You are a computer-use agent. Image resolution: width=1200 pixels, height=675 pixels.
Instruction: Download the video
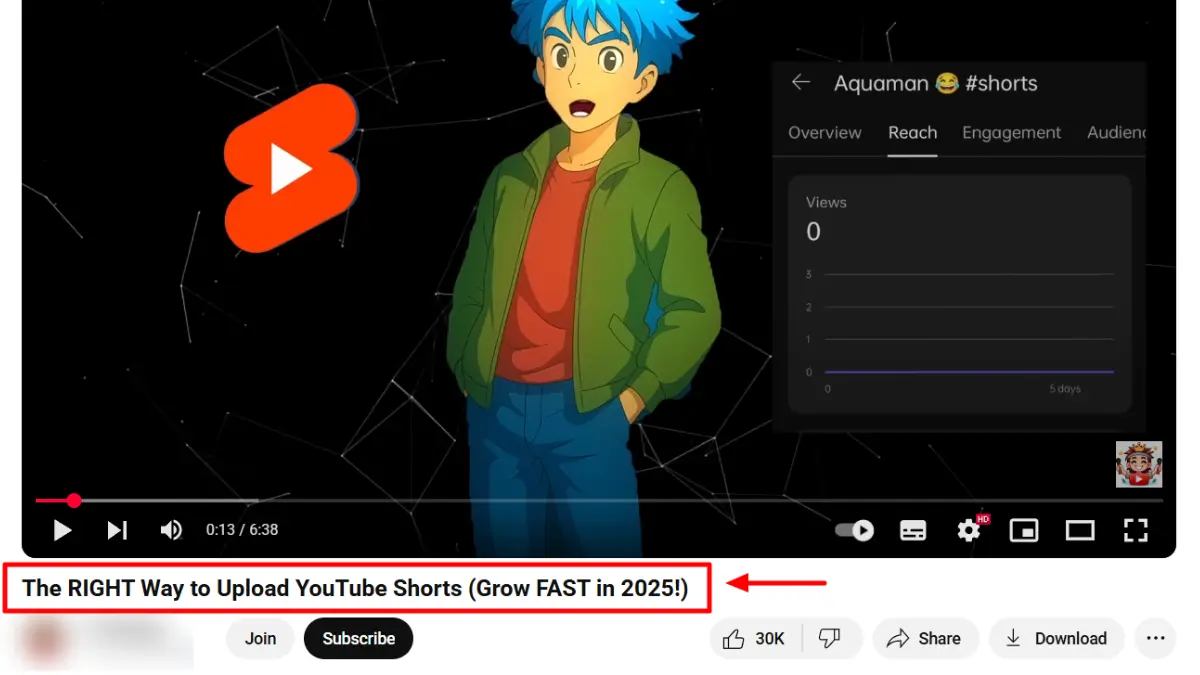(x=1057, y=638)
